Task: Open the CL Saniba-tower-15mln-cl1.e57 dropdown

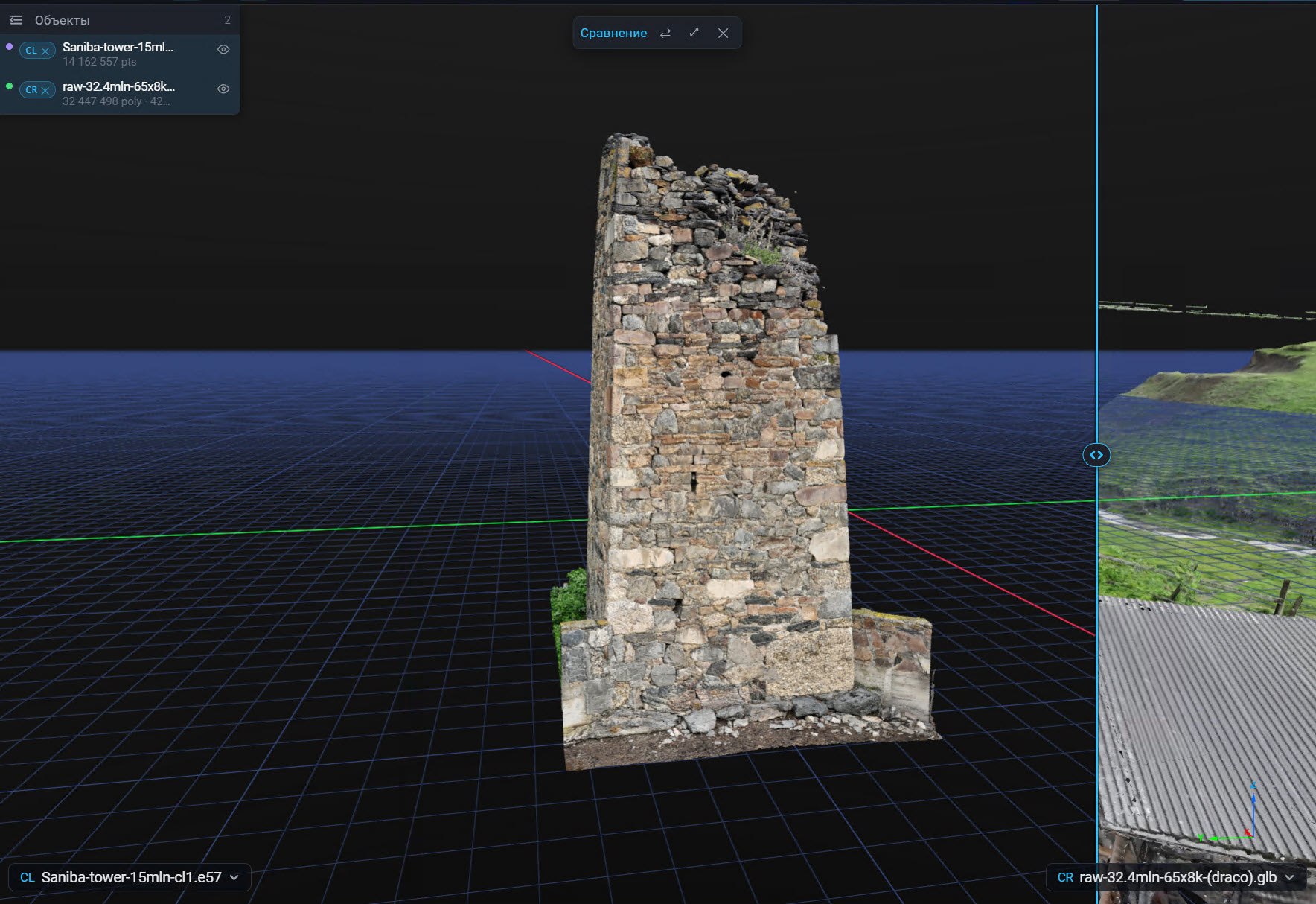Action: [x=130, y=877]
